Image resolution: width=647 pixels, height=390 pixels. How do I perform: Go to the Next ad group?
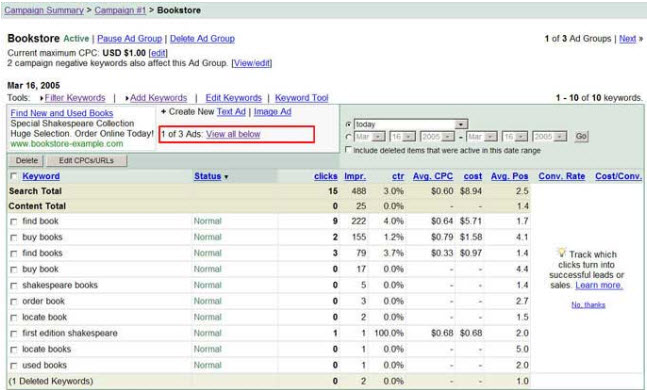point(628,39)
